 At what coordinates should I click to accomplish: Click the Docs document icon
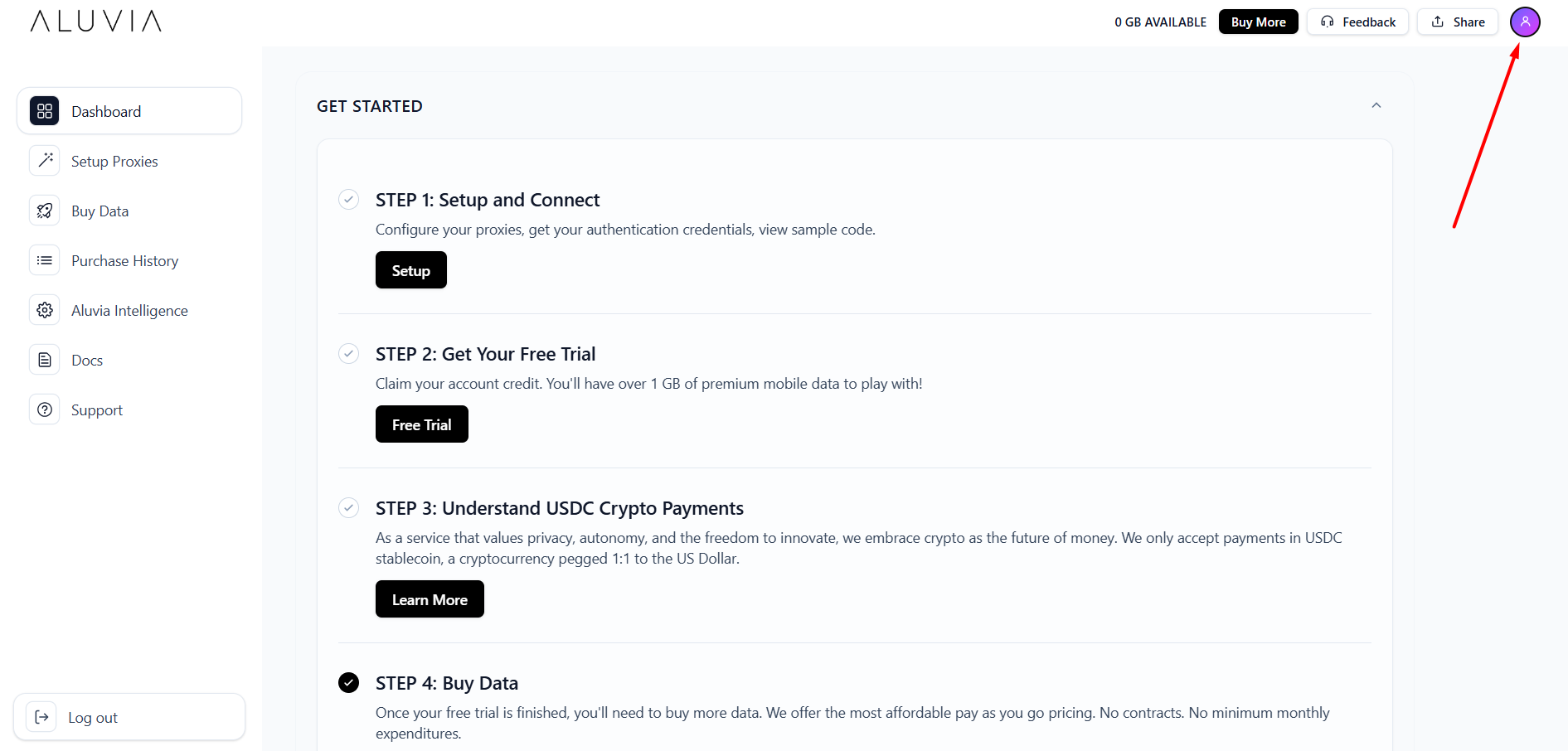pyautogui.click(x=45, y=360)
